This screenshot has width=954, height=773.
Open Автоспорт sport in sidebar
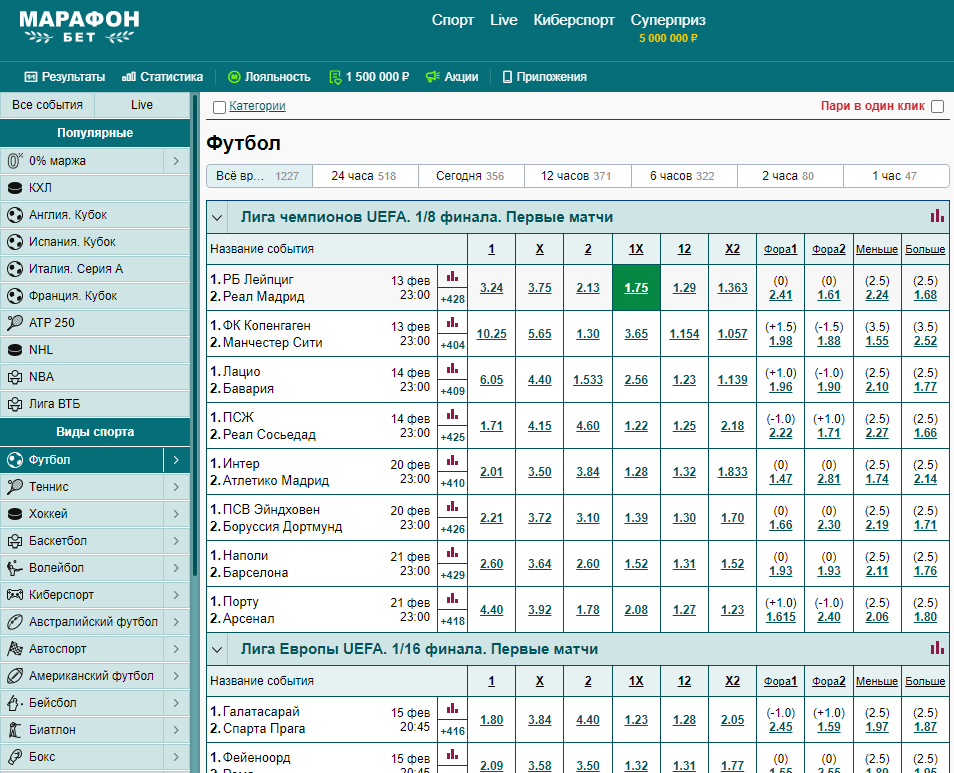click(82, 649)
